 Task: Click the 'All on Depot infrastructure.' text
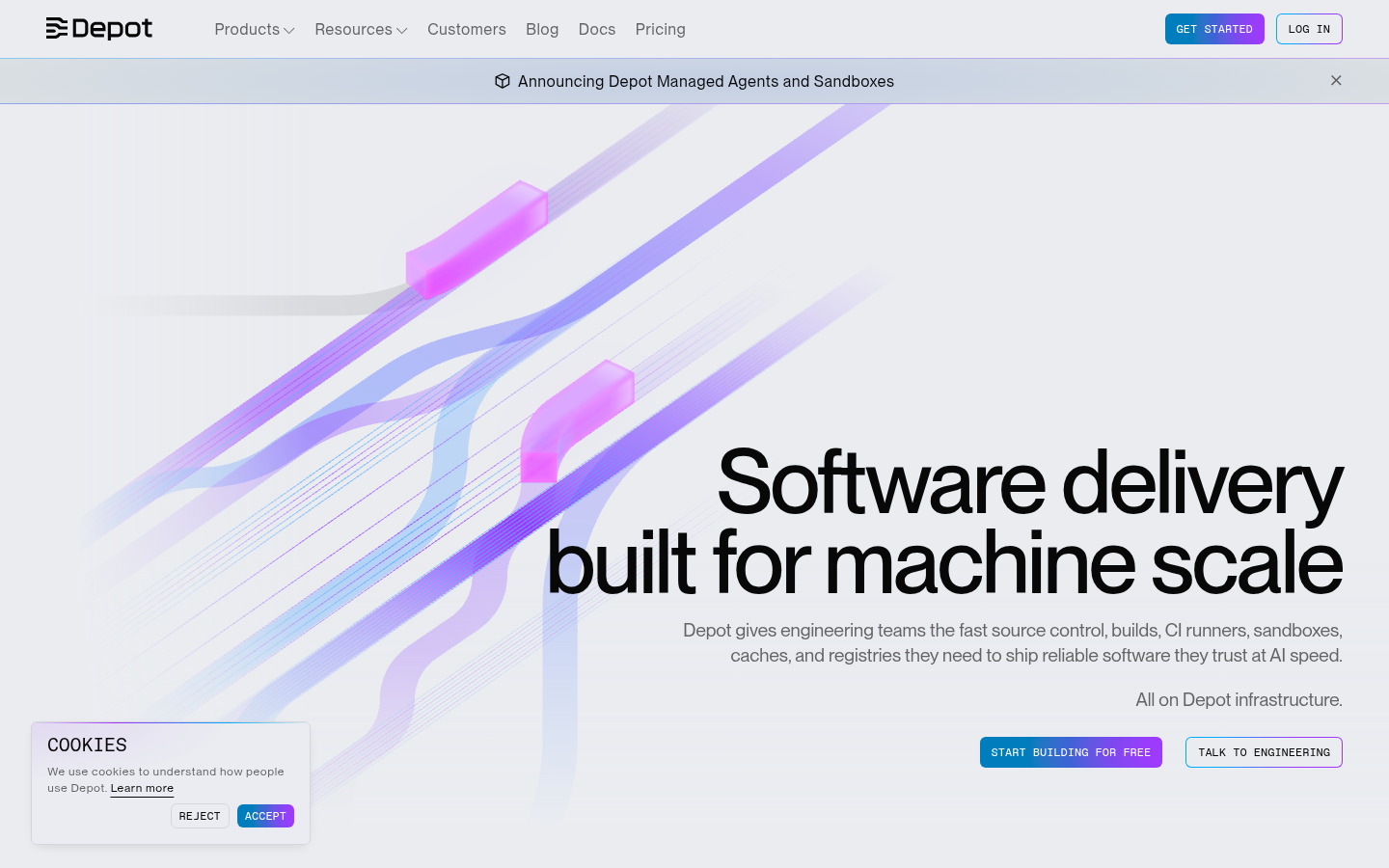(x=1239, y=700)
